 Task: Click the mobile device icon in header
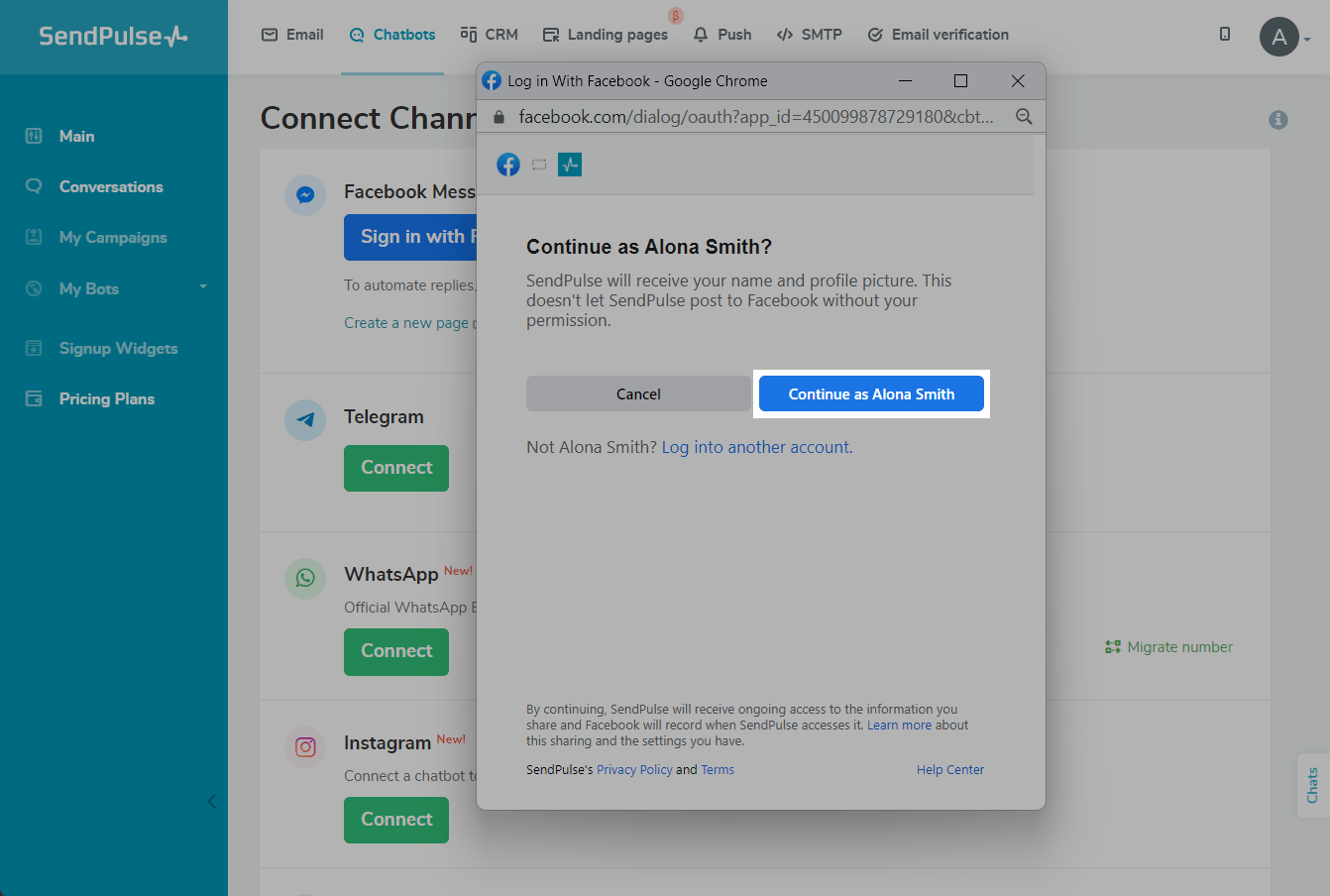pos(1225,35)
